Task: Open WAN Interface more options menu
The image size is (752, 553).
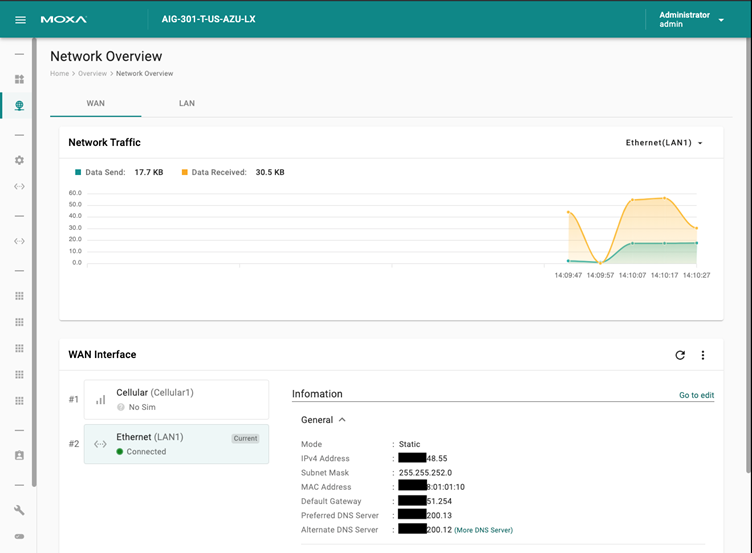Action: pyautogui.click(x=703, y=355)
